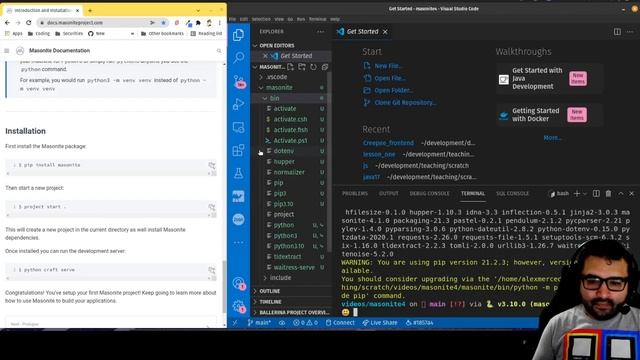Select the Get Started editor tab

click(x=362, y=31)
